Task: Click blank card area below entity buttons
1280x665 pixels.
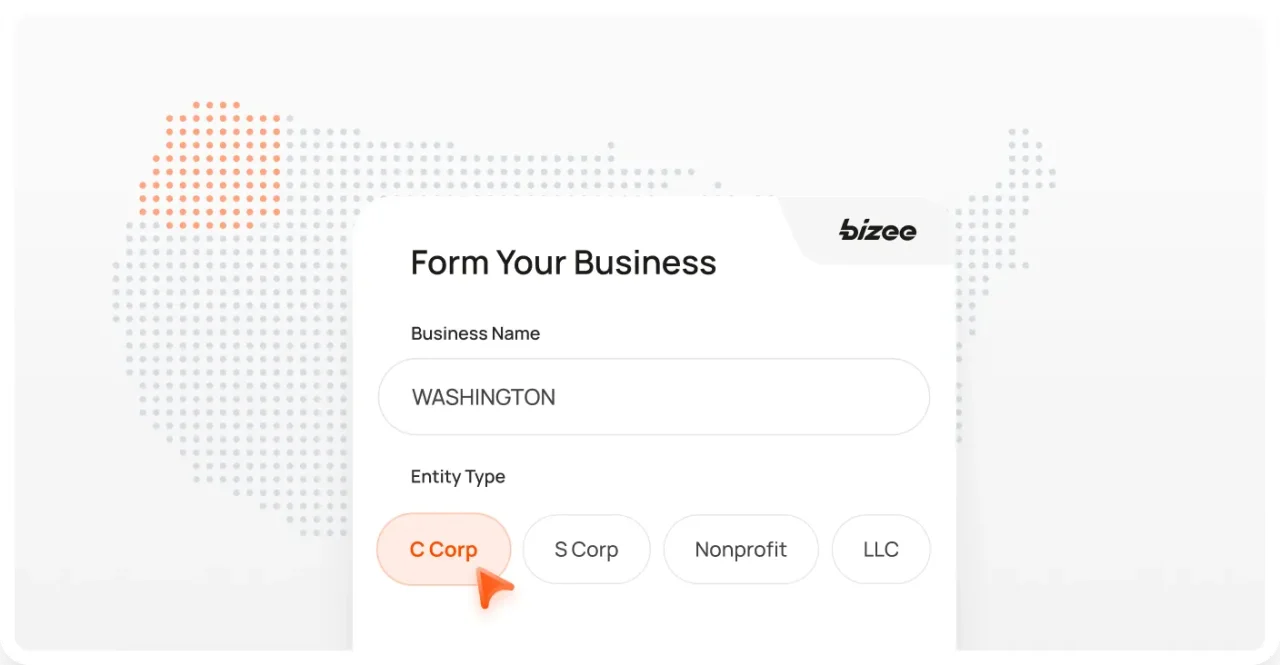Action: pyautogui.click(x=653, y=620)
